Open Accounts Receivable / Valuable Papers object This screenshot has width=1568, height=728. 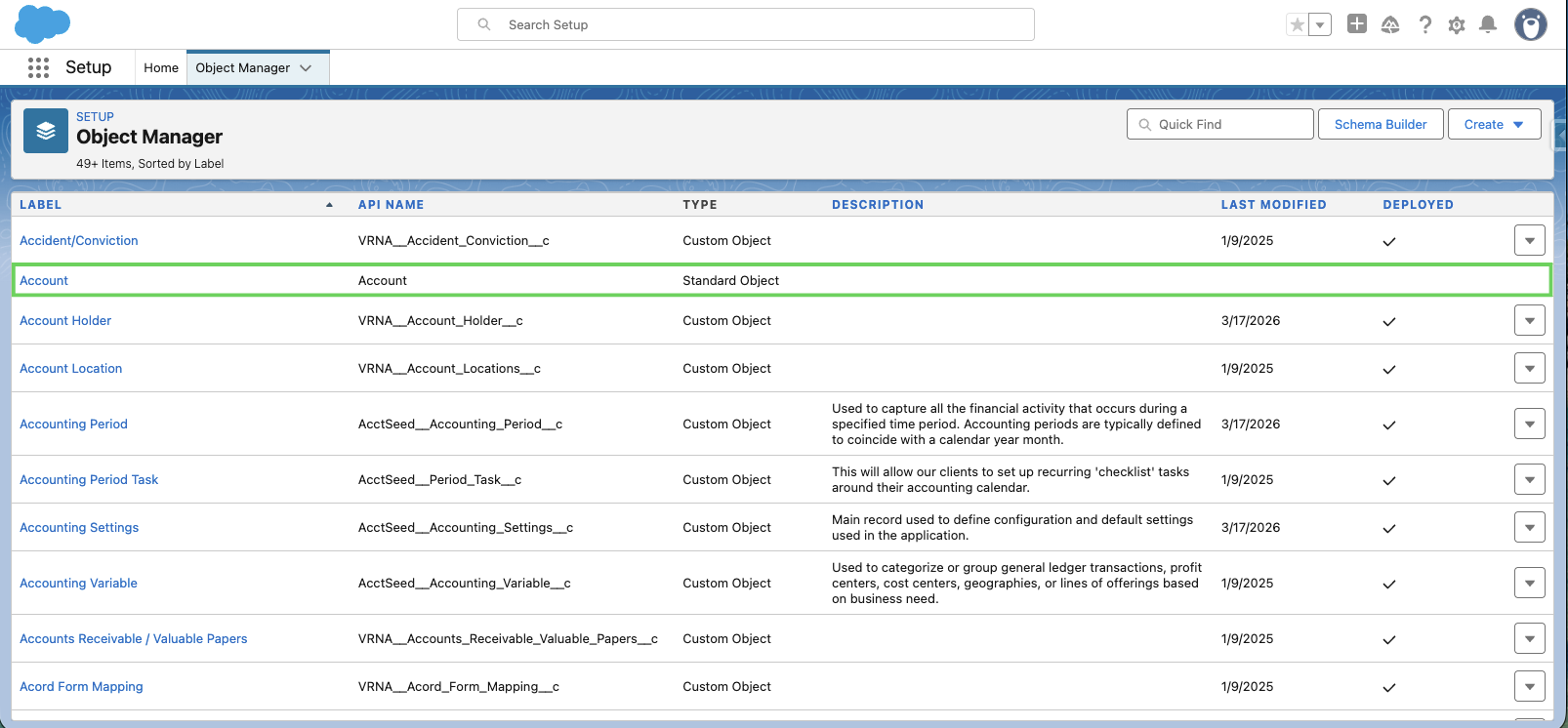[x=134, y=639]
